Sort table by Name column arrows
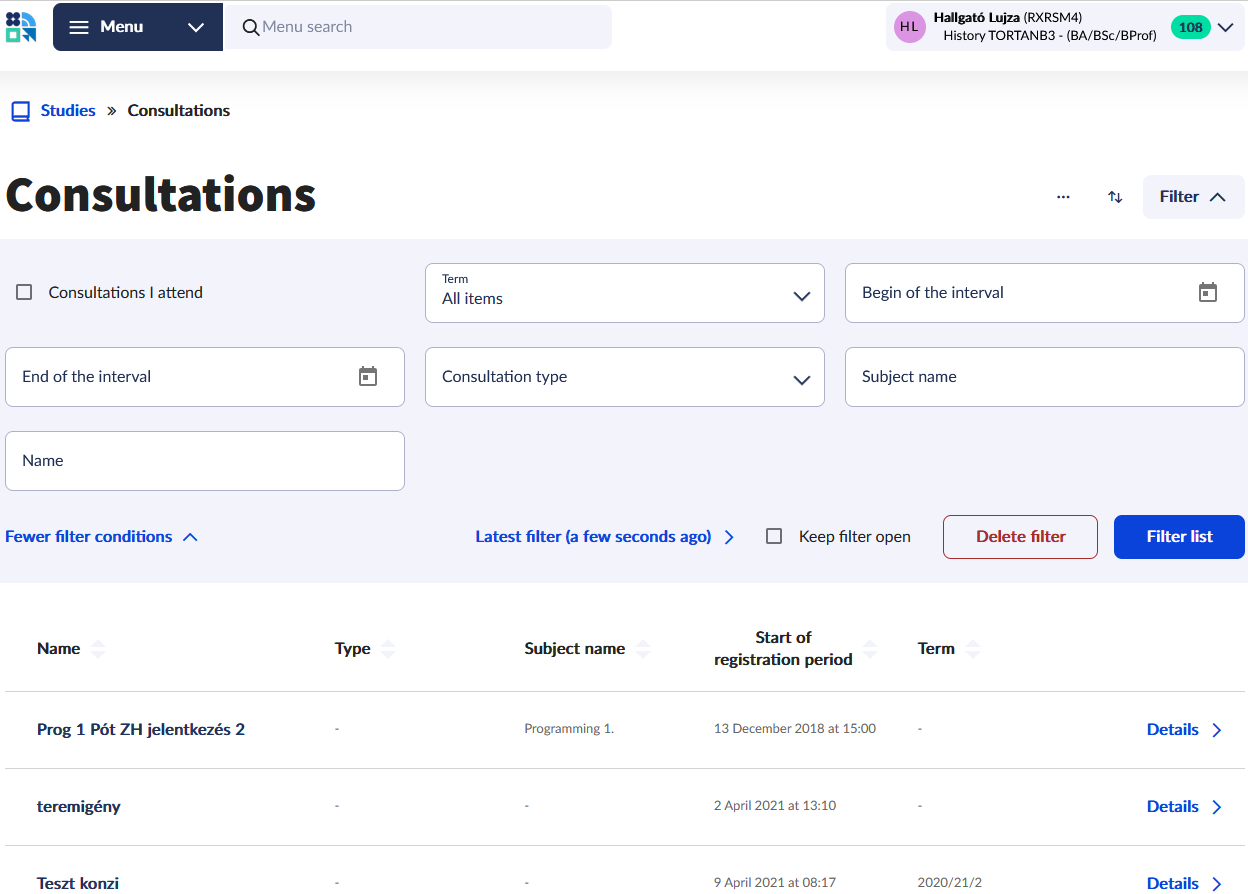Viewport: 1248px width, 894px height. (x=98, y=649)
